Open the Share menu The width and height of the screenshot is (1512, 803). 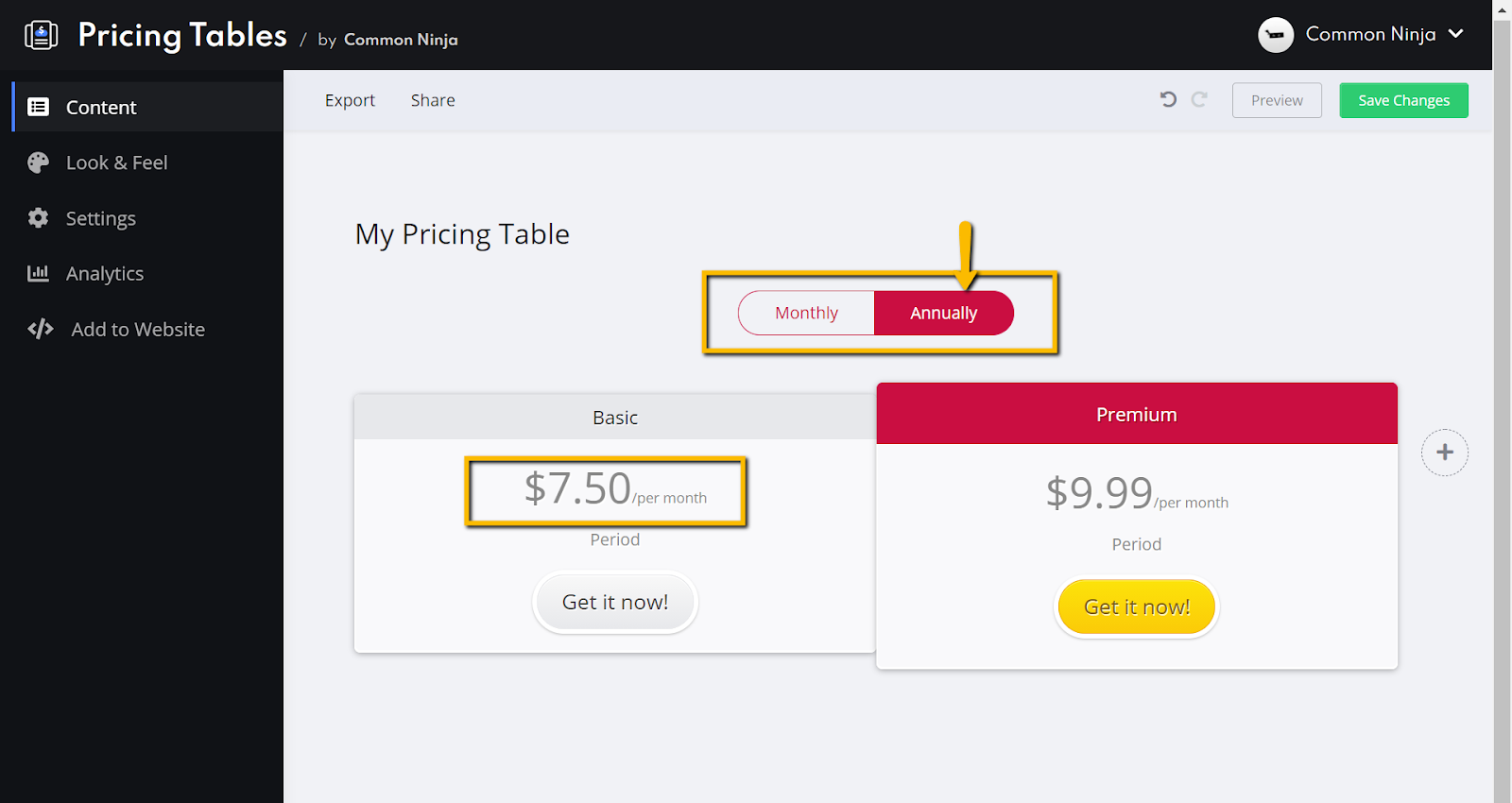pos(433,100)
